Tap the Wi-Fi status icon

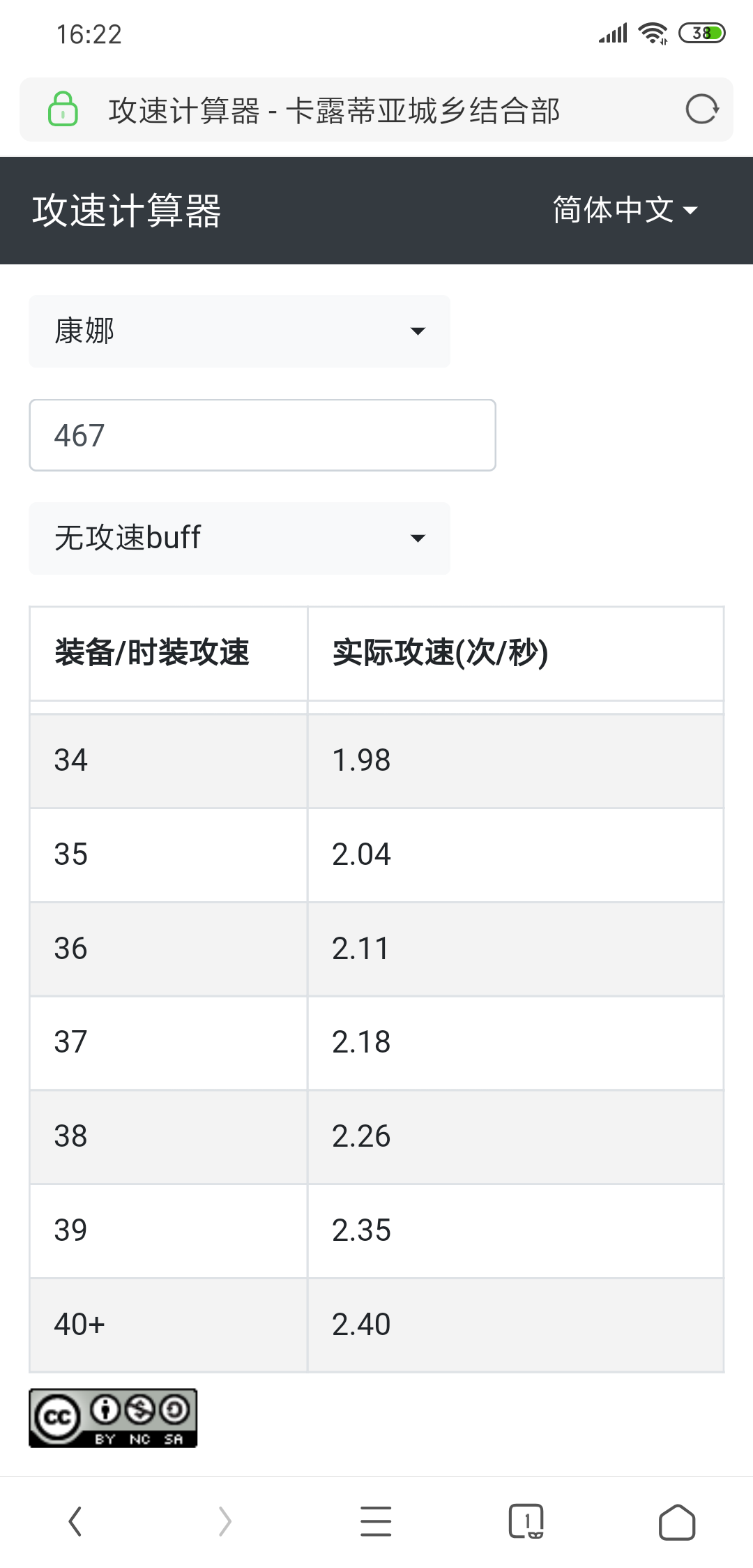coord(653,33)
